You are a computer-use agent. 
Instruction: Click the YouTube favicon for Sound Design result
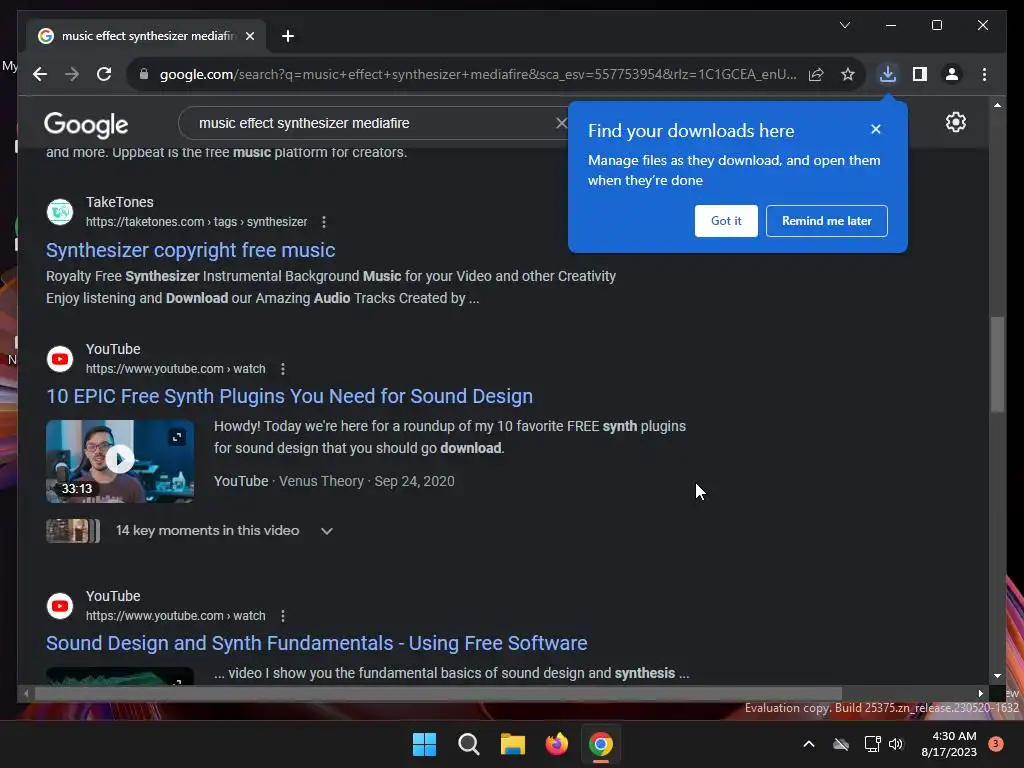[60, 606]
